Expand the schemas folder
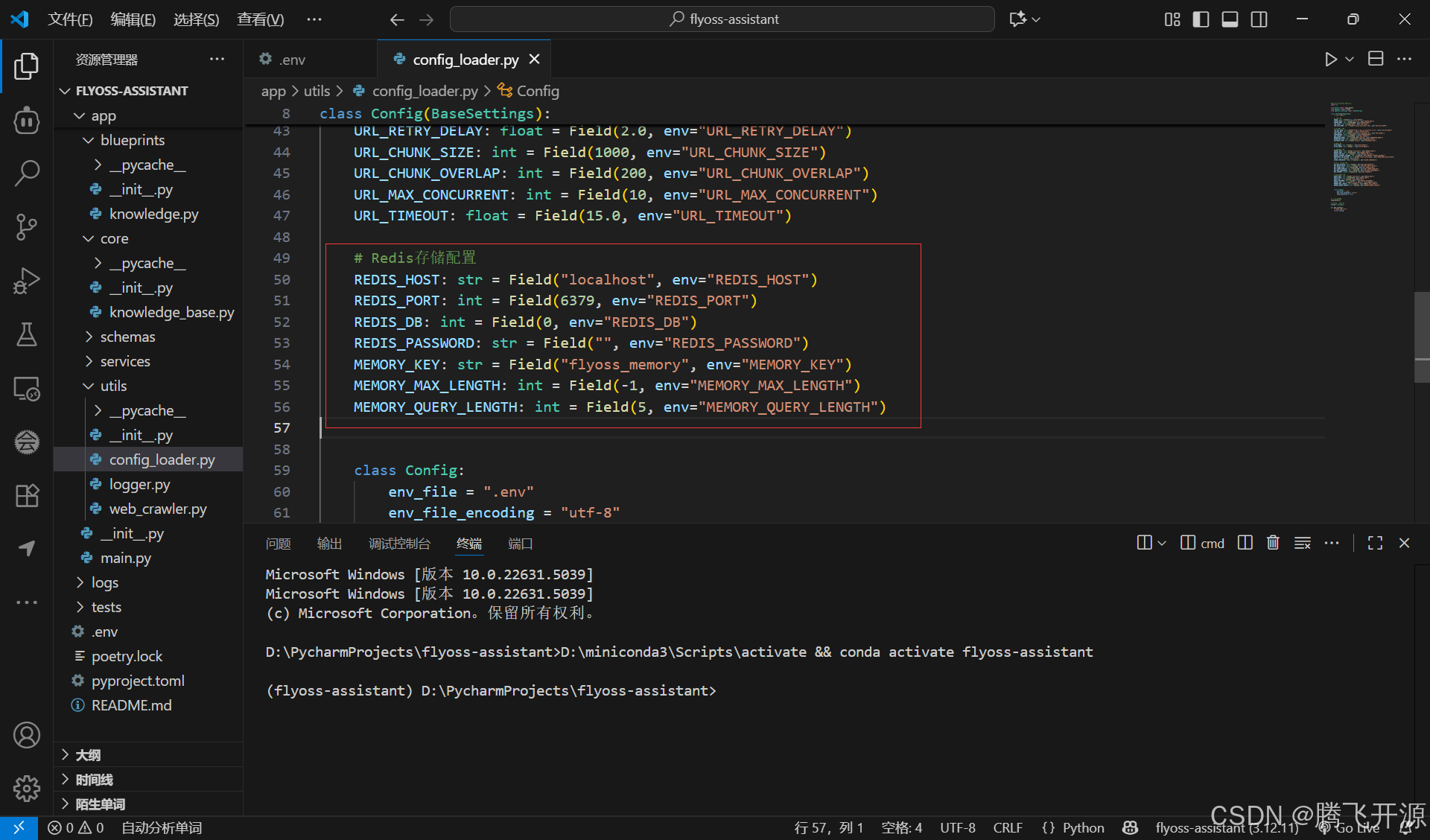 click(x=128, y=337)
